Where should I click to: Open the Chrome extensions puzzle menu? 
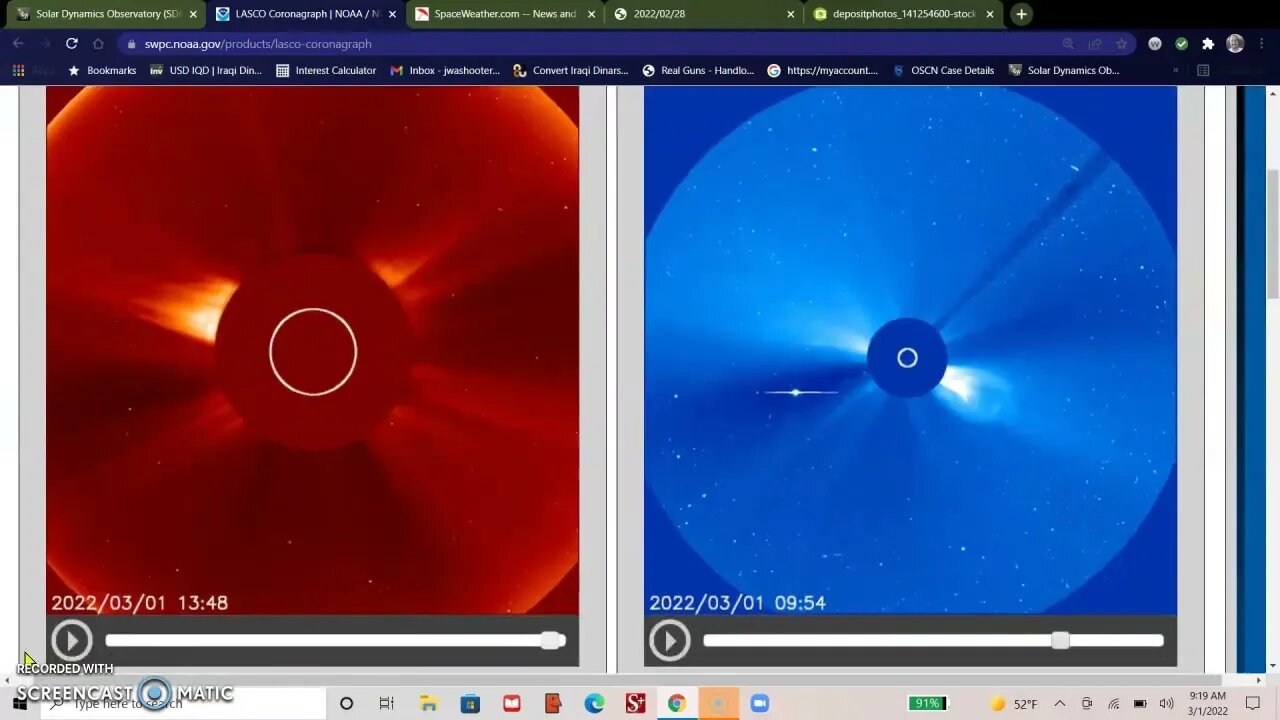[x=1208, y=44]
